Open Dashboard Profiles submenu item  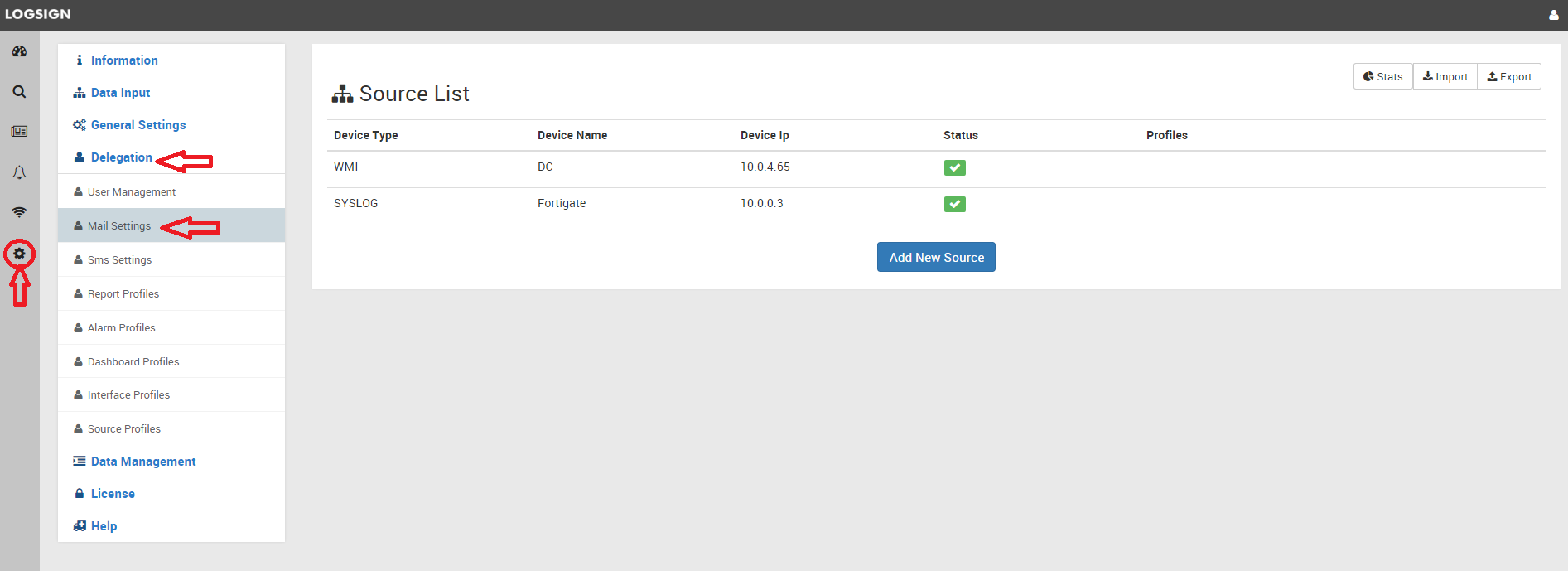click(x=171, y=361)
